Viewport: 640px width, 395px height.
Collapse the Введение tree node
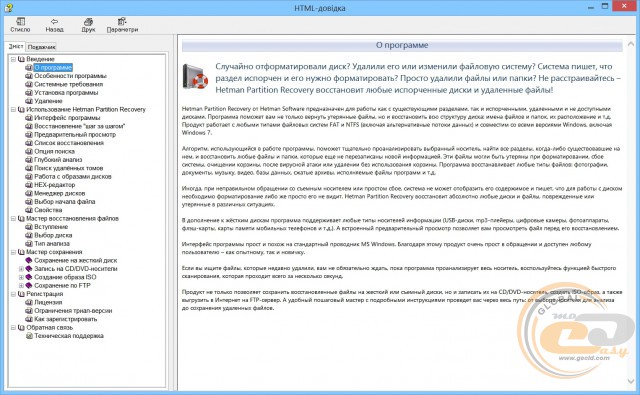13,59
